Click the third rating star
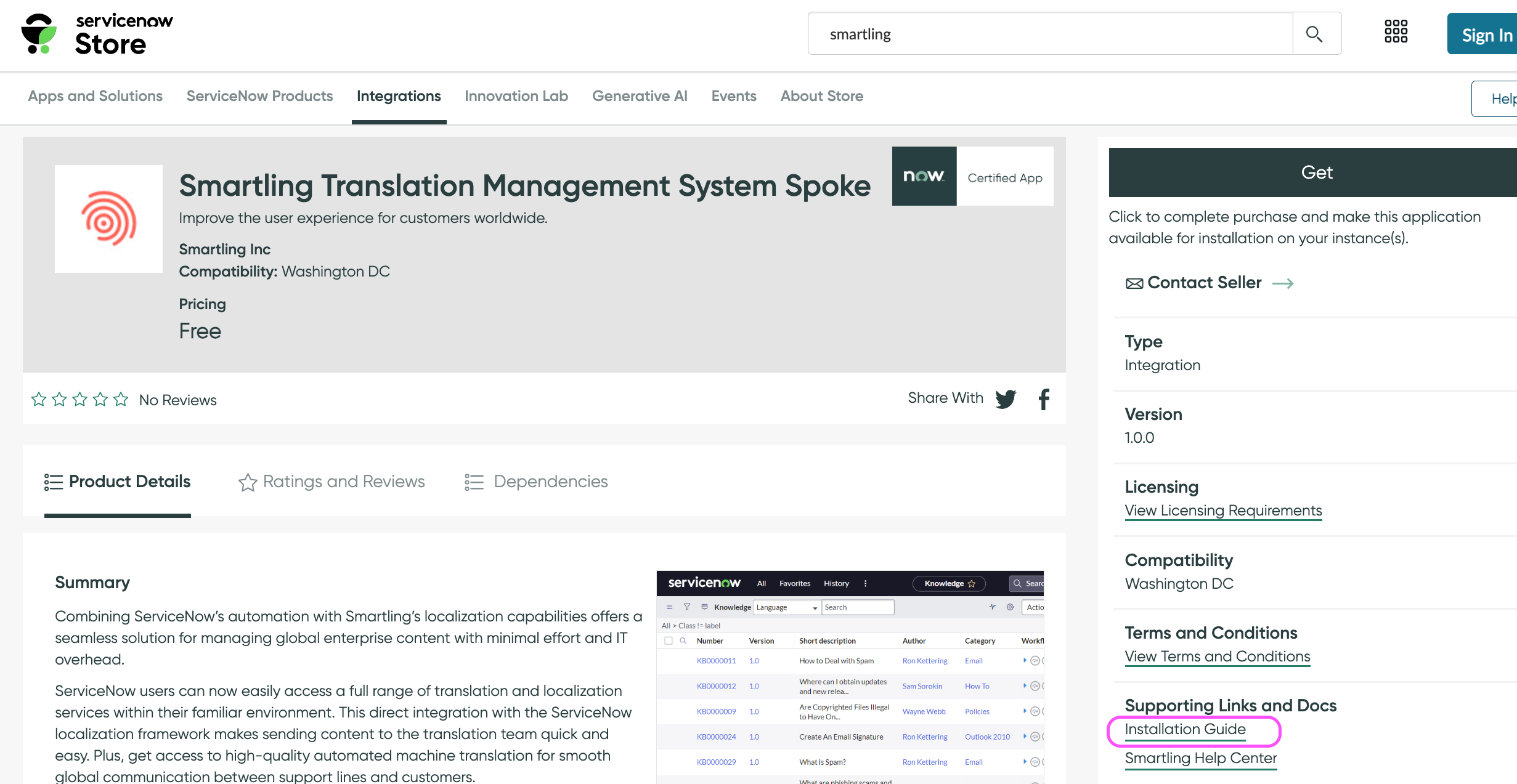Image resolution: width=1517 pixels, height=784 pixels. click(80, 400)
